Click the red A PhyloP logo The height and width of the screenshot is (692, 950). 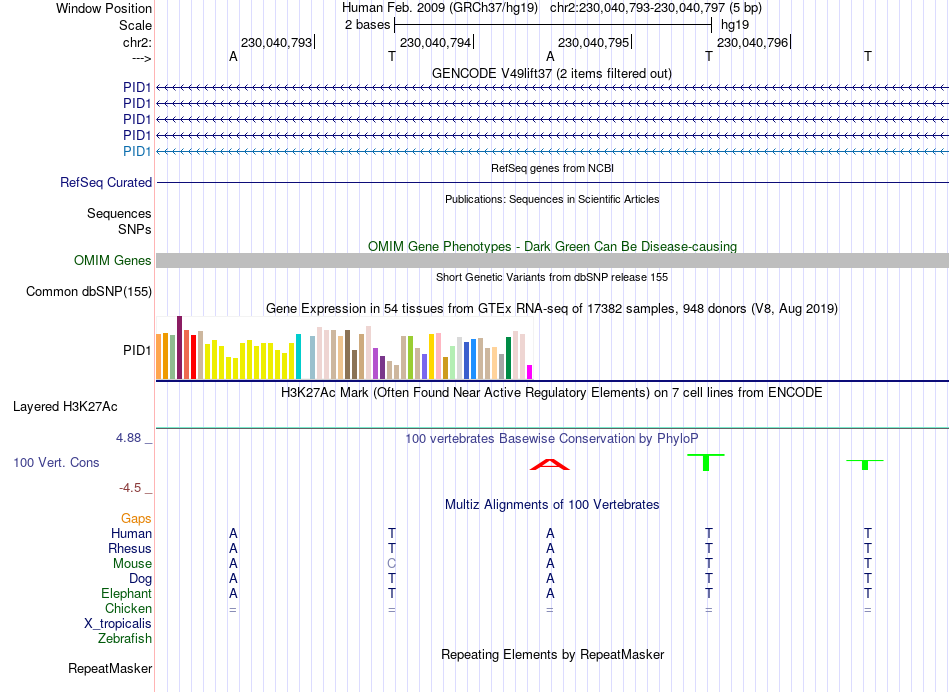click(550, 464)
